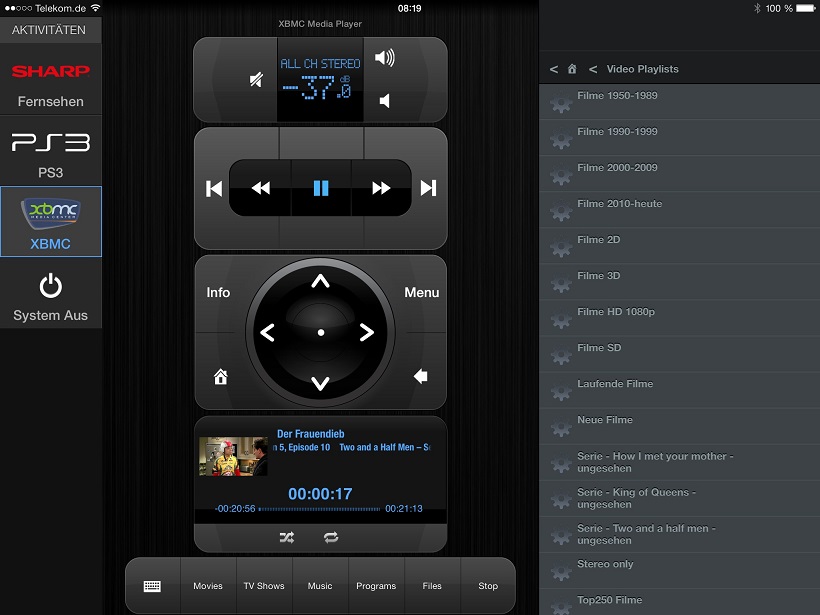Select the PS3 activity
This screenshot has height=615, width=820.
[x=51, y=151]
